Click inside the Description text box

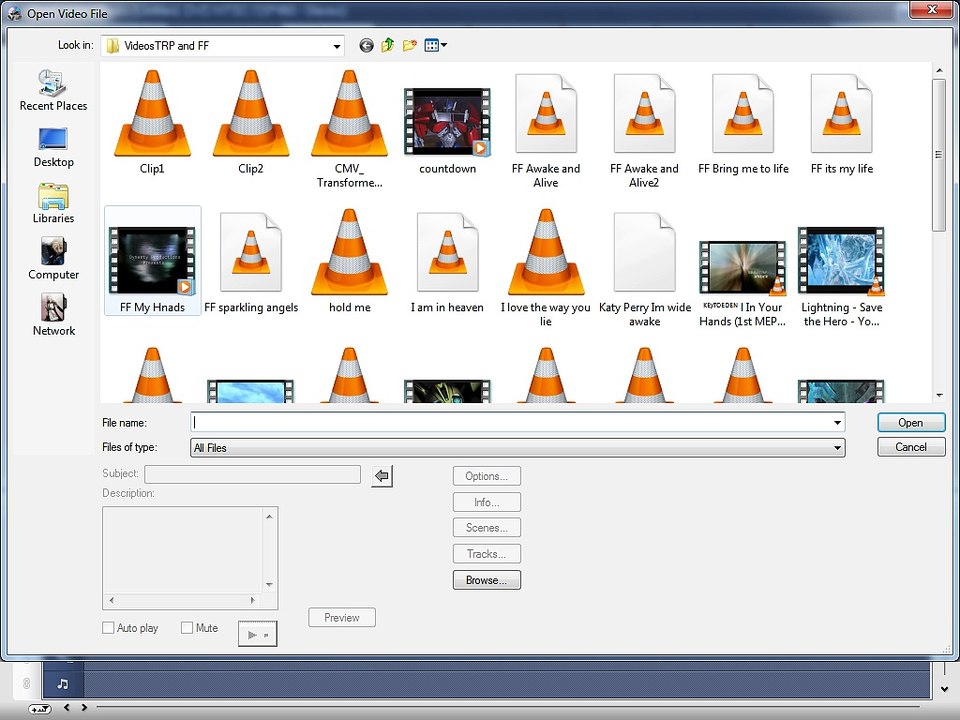click(x=182, y=550)
